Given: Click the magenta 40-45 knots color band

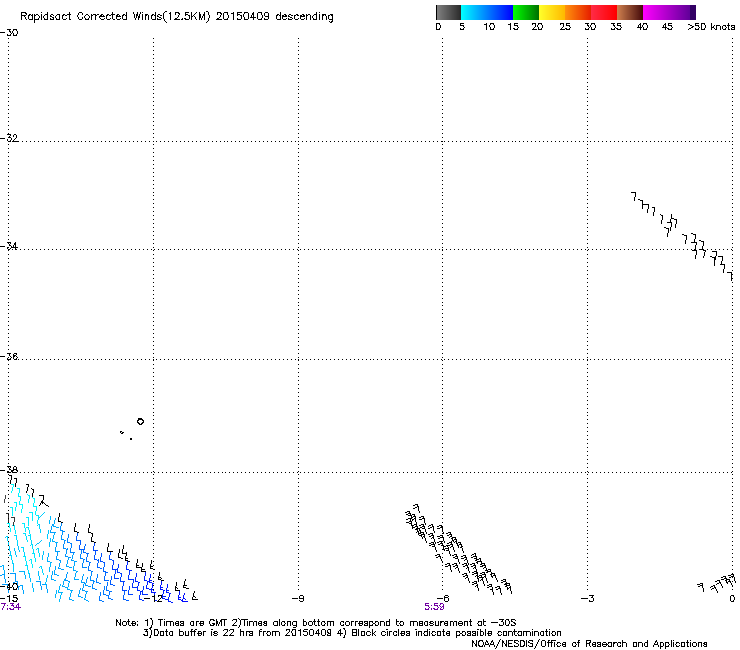Looking at the screenshot, I should pyautogui.click(x=656, y=12).
